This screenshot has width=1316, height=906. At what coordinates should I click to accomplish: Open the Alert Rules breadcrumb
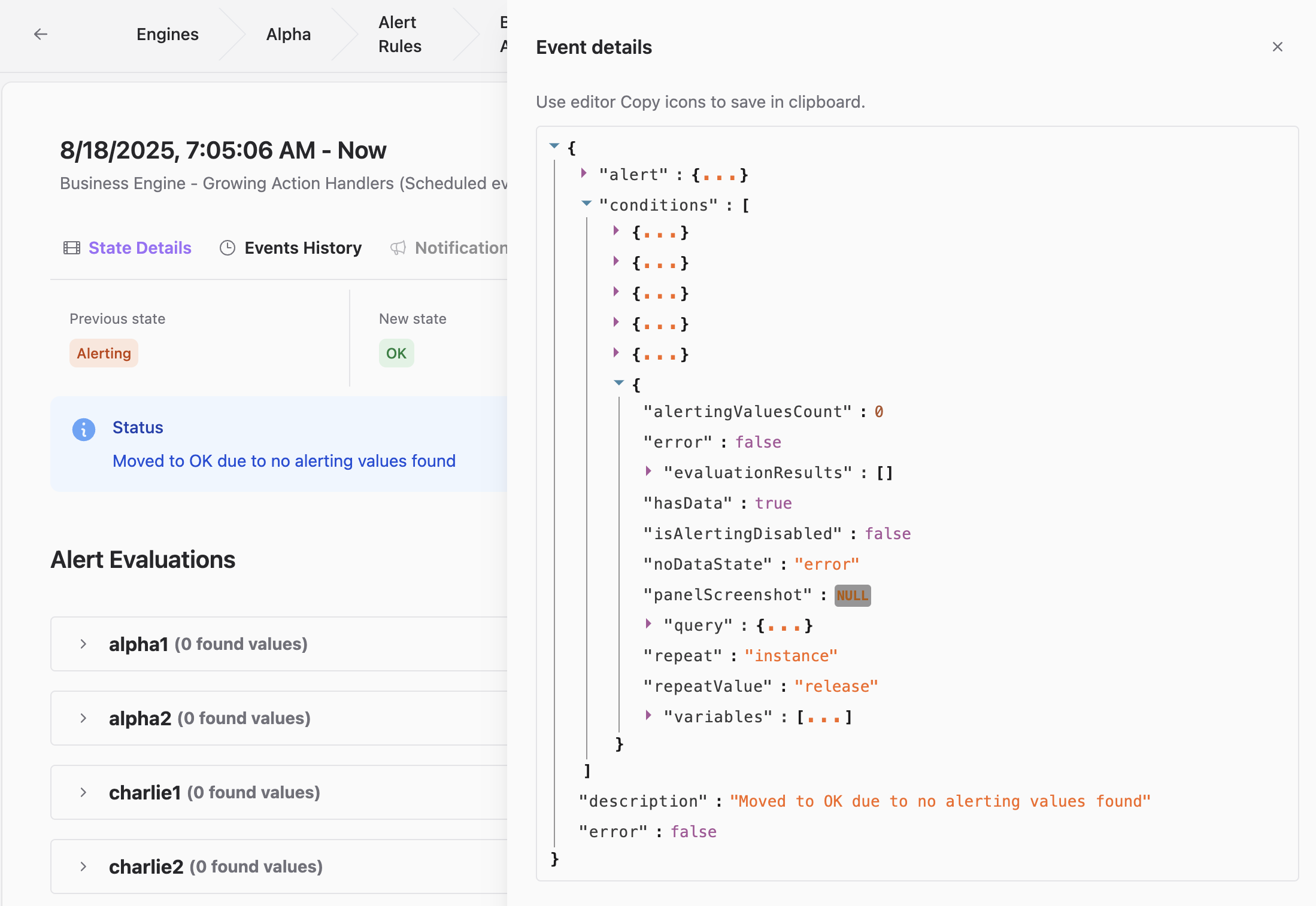(x=399, y=34)
